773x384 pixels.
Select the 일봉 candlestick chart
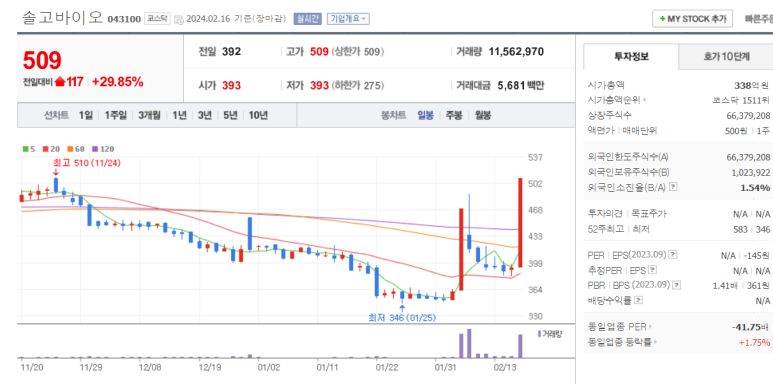(425, 115)
